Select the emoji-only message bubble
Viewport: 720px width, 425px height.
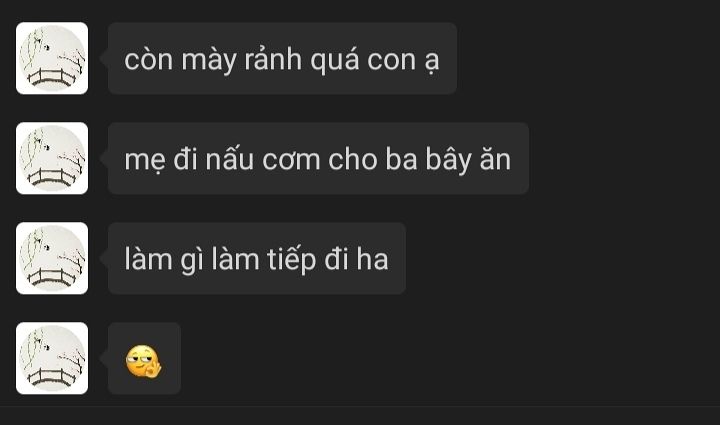144,358
